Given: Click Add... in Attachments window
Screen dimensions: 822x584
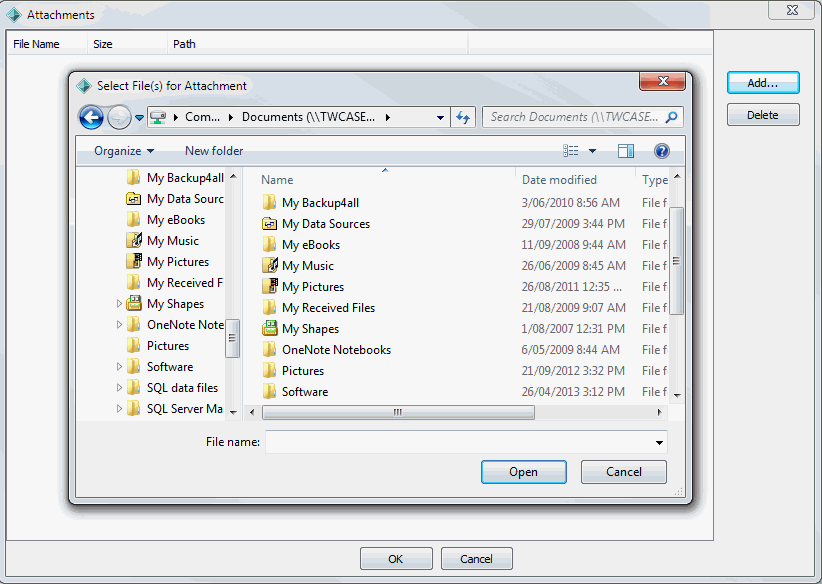Looking at the screenshot, I should pyautogui.click(x=763, y=83).
